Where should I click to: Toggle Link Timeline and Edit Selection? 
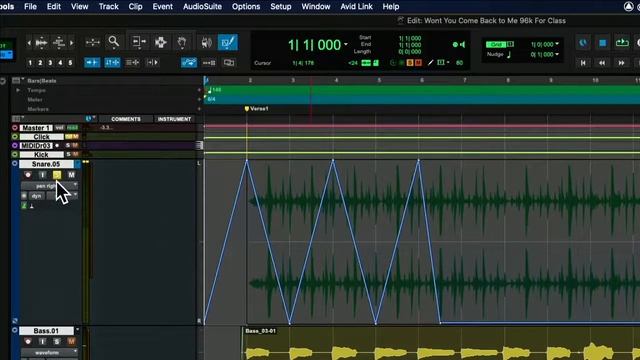pos(112,62)
